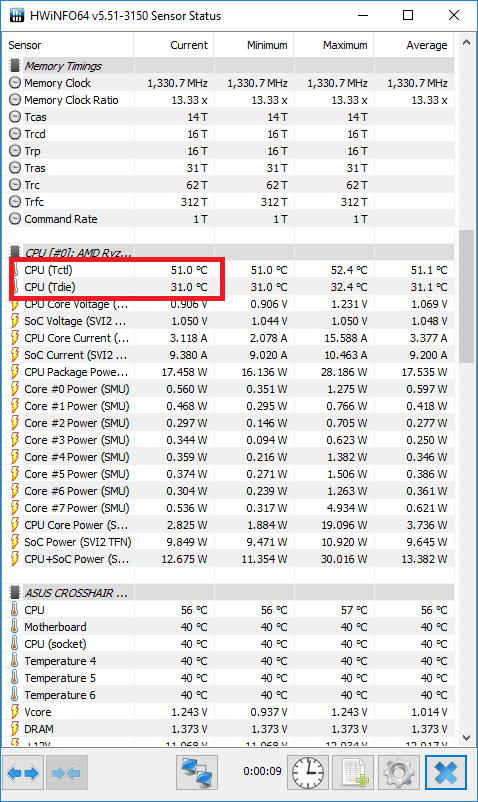
Task: Click the Memory Clock sensor icon
Action: coord(15,83)
